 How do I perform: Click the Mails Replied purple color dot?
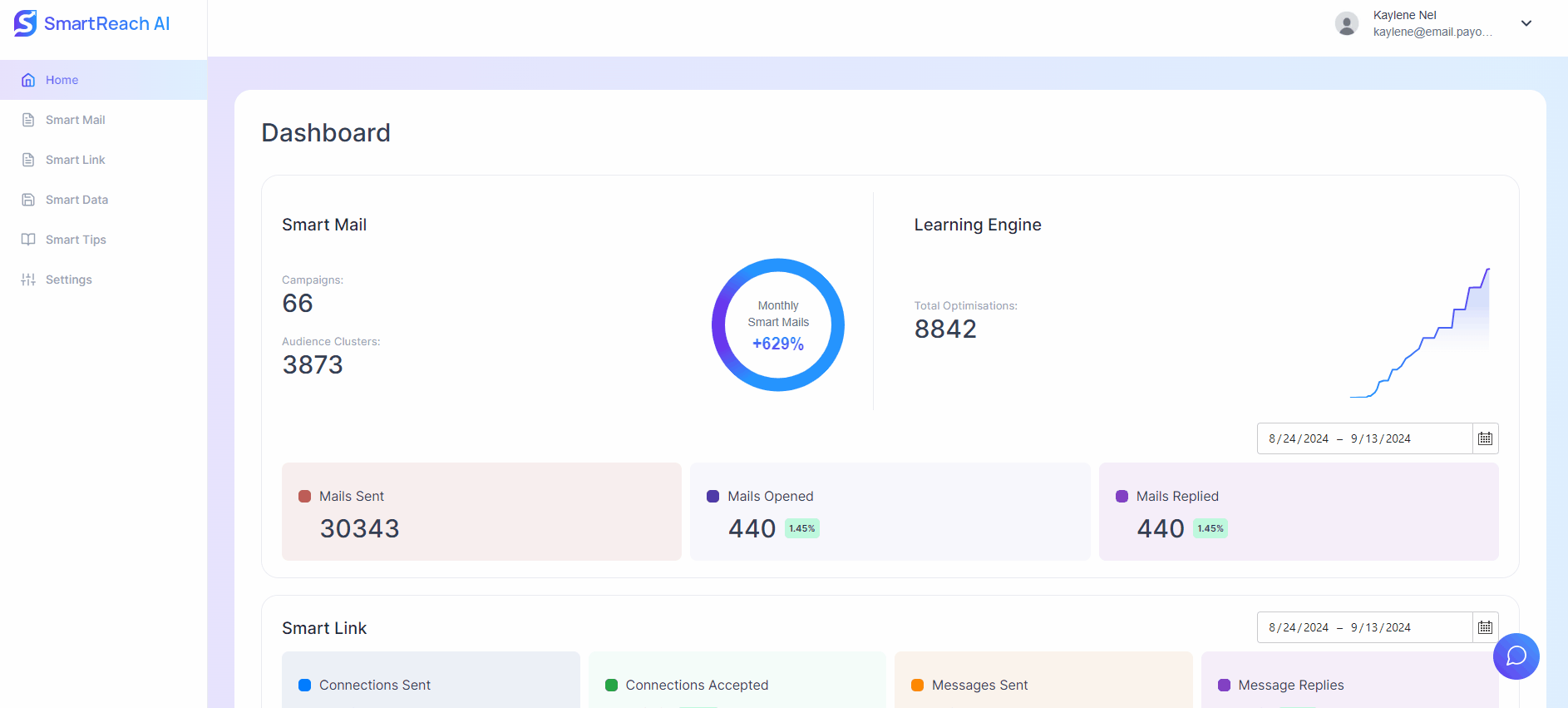pyautogui.click(x=1122, y=496)
